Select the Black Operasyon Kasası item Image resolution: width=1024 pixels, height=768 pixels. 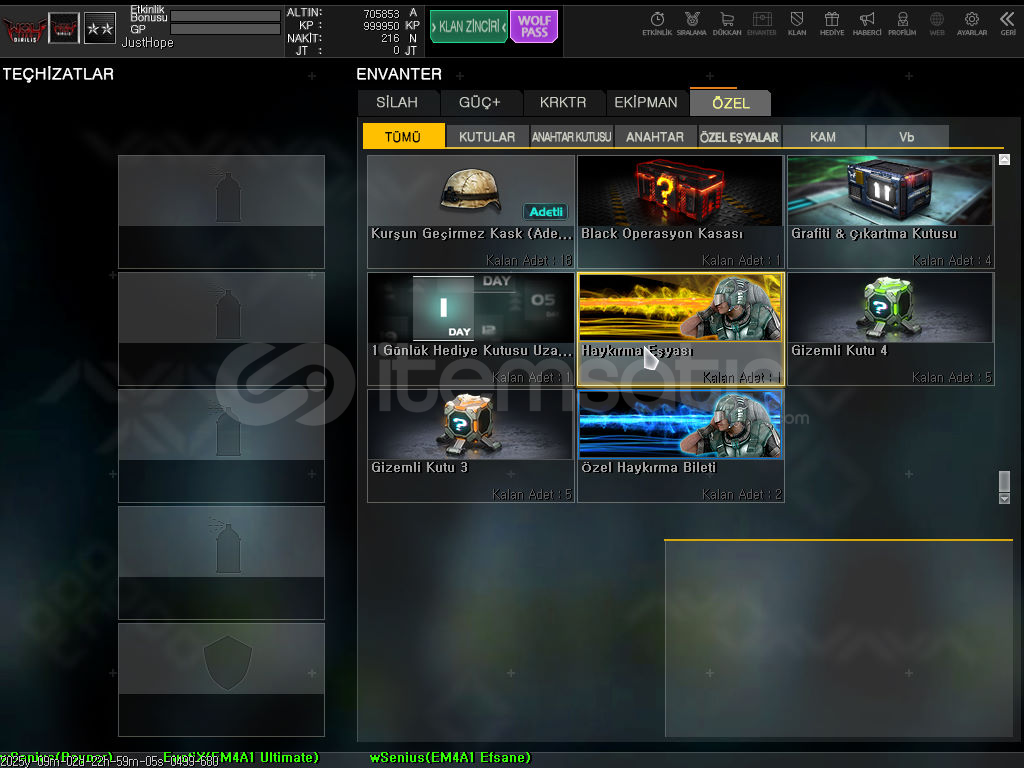coord(680,212)
